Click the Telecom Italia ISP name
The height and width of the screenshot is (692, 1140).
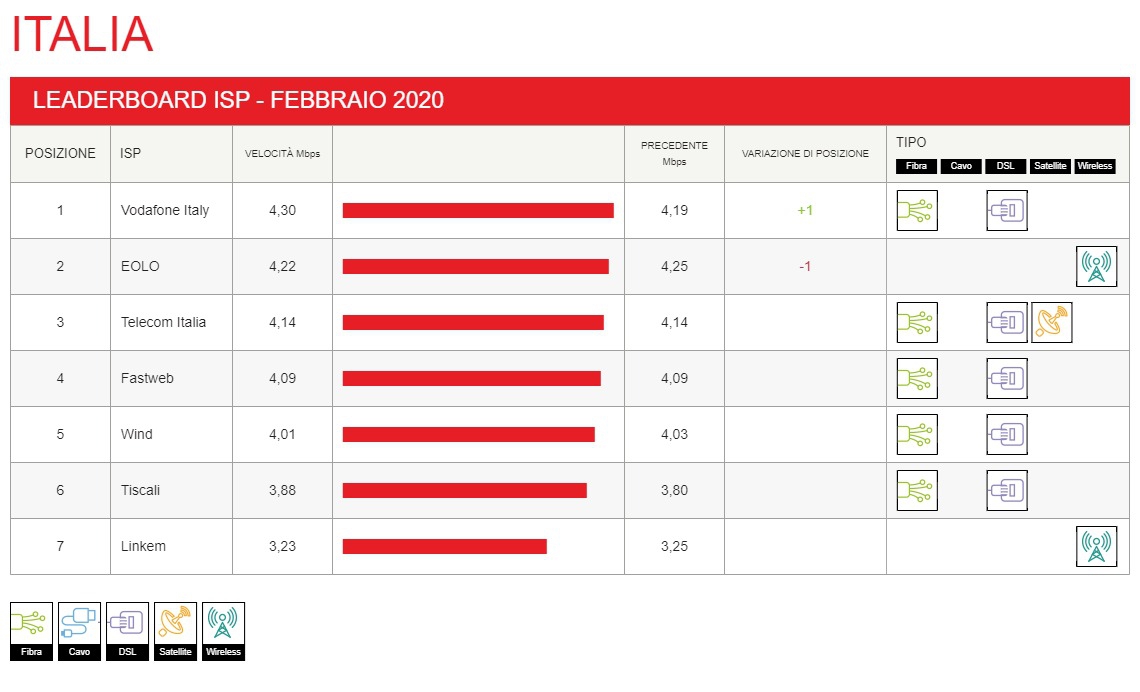point(163,322)
